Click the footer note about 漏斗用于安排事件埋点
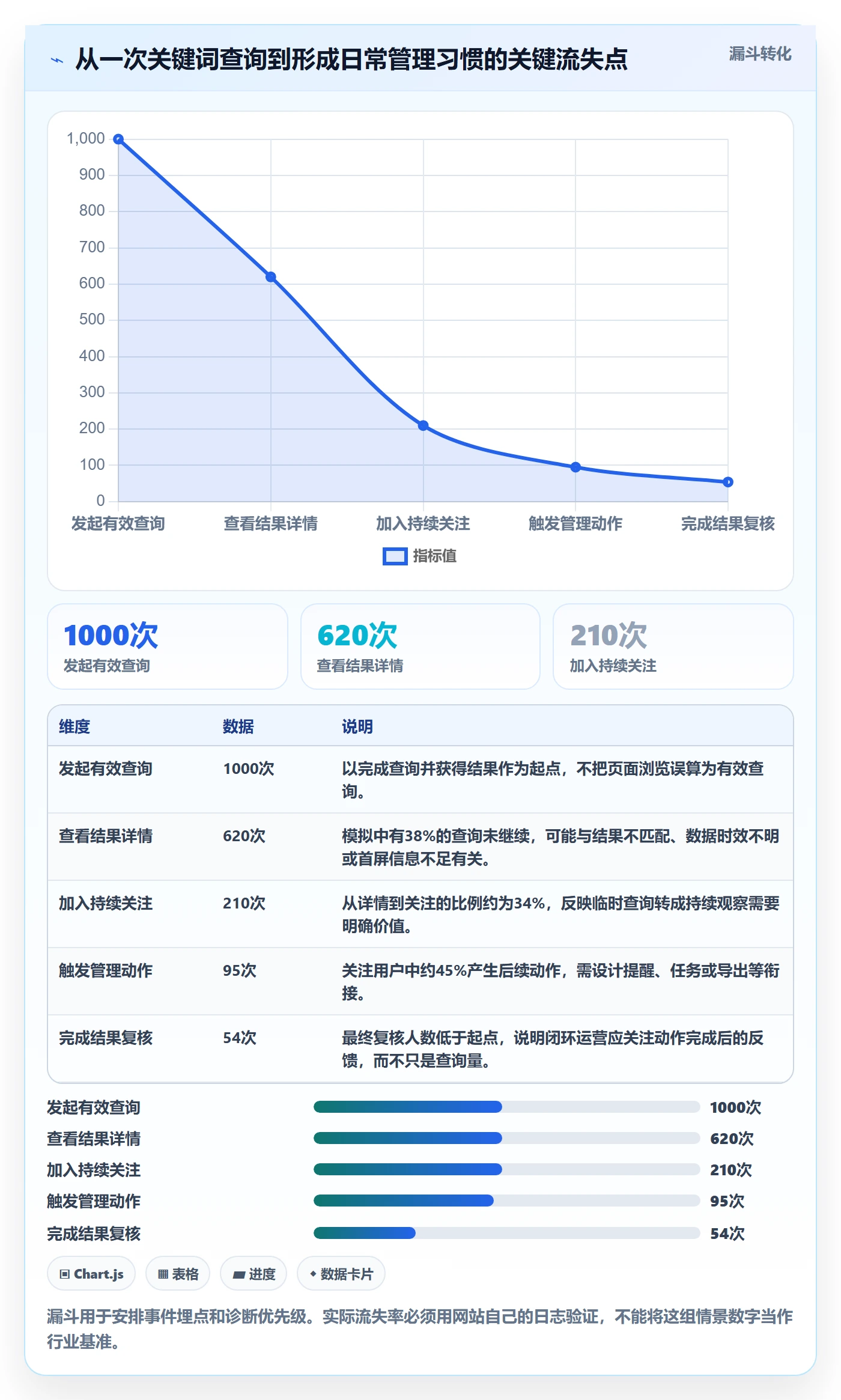Viewport: 841px width, 1400px height. pos(420,1329)
